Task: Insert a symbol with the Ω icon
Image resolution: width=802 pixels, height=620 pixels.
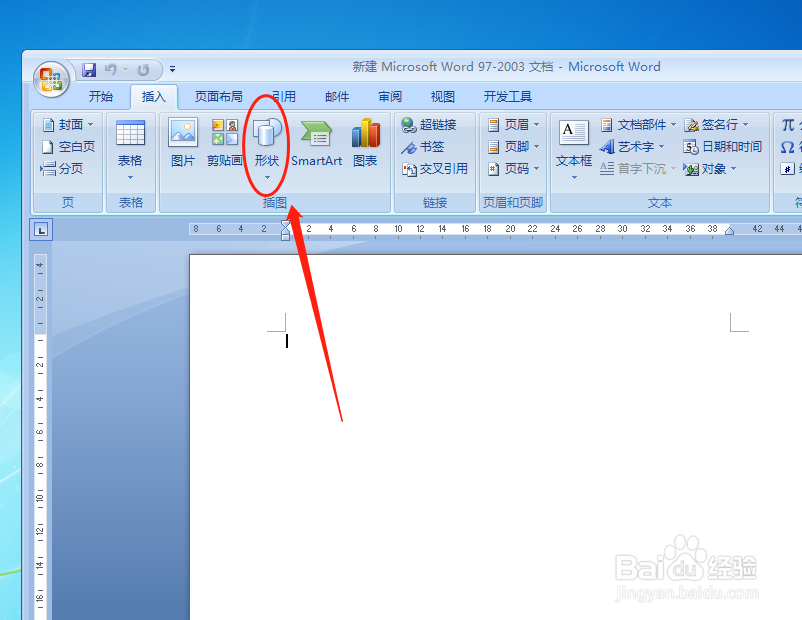Action: pyautogui.click(x=788, y=147)
